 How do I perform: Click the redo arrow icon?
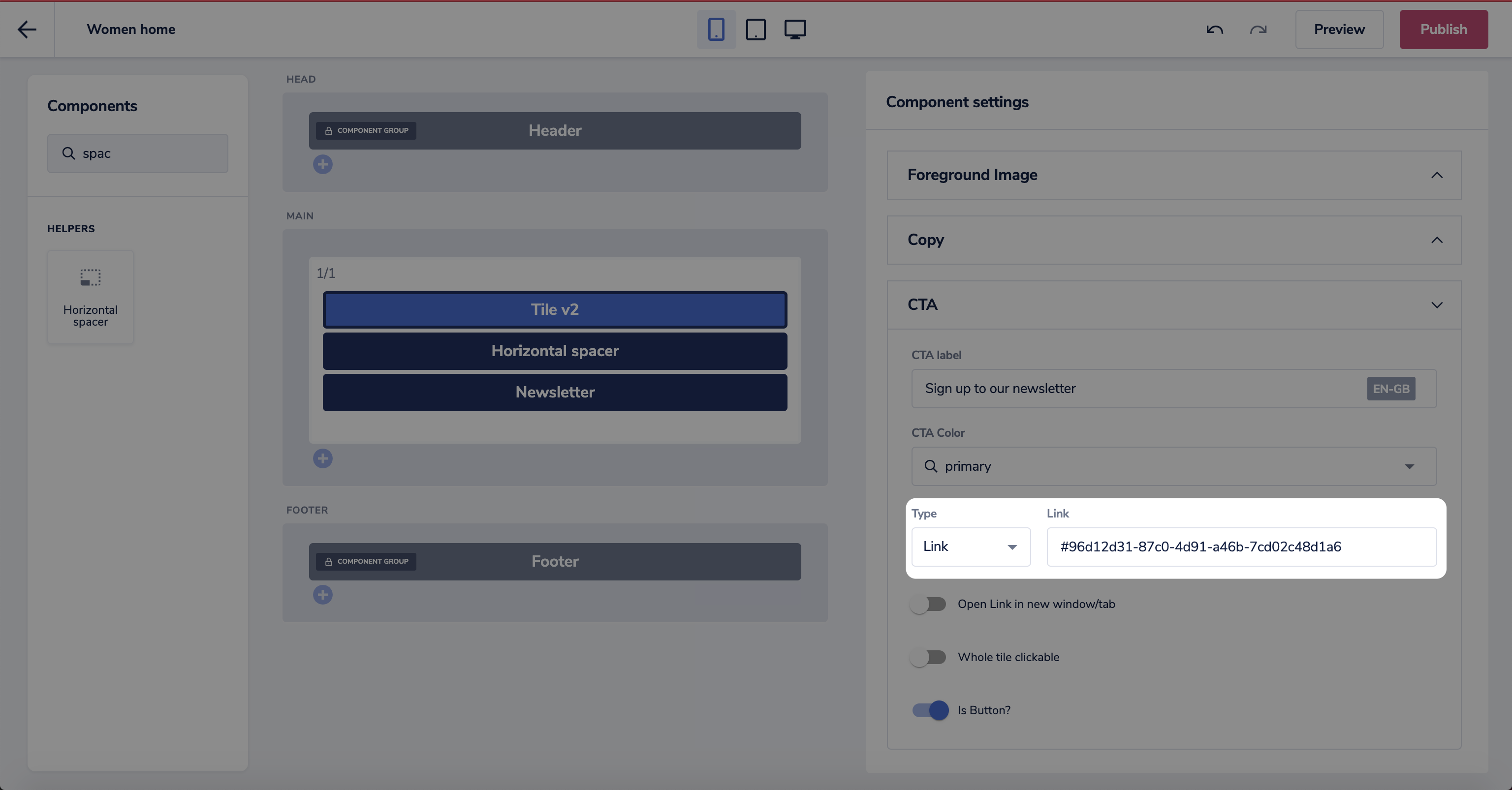point(1258,30)
